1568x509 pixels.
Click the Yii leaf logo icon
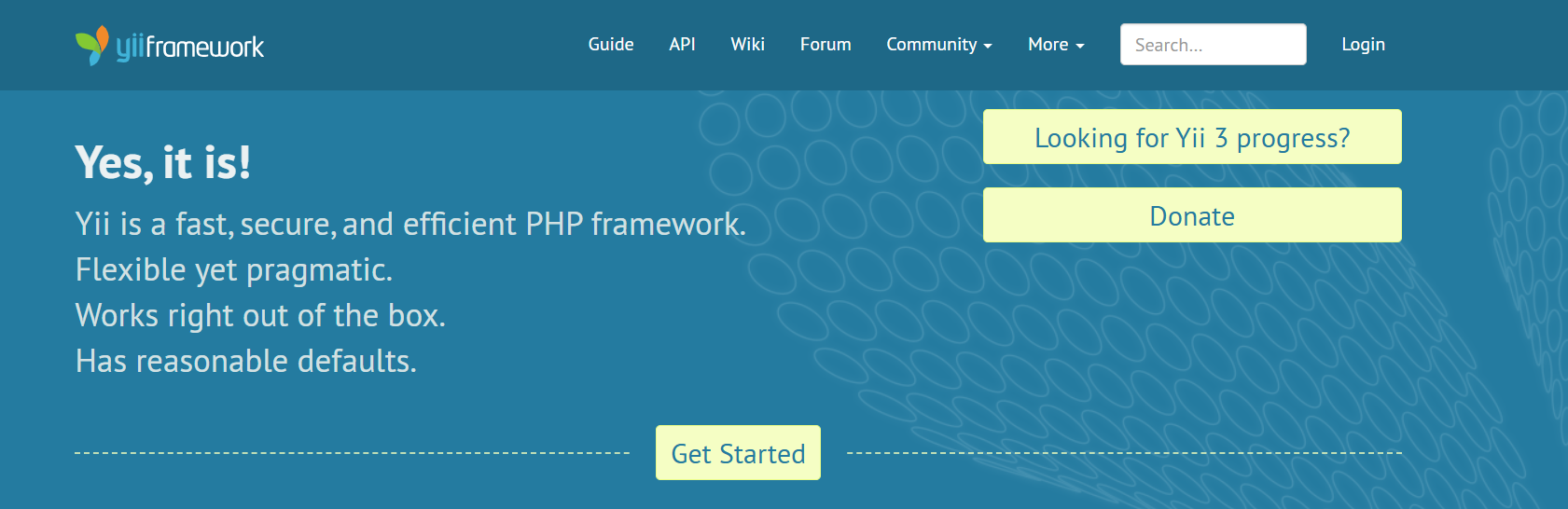[91, 45]
